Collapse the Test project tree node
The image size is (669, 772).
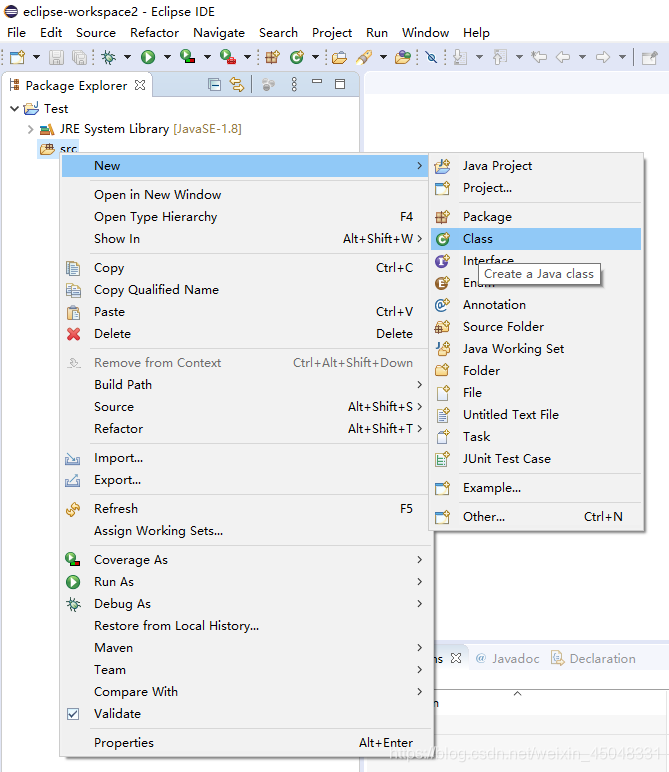tap(14, 108)
